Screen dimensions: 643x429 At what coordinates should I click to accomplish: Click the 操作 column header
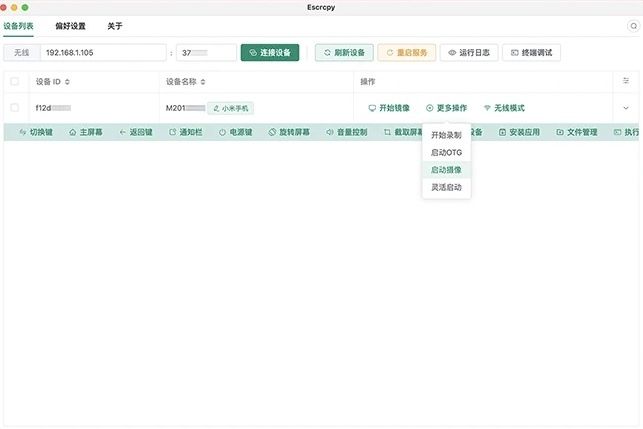(368, 82)
